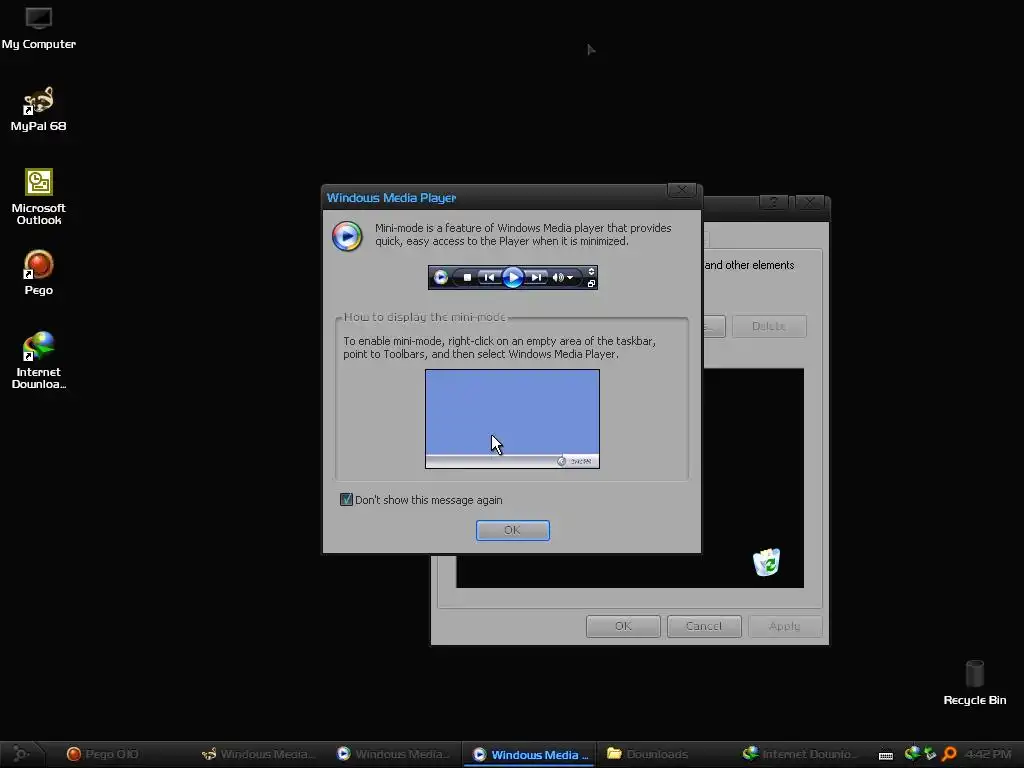Select the Internet Download Manager desktop icon
Image resolution: width=1024 pixels, height=768 pixels.
coord(39,360)
